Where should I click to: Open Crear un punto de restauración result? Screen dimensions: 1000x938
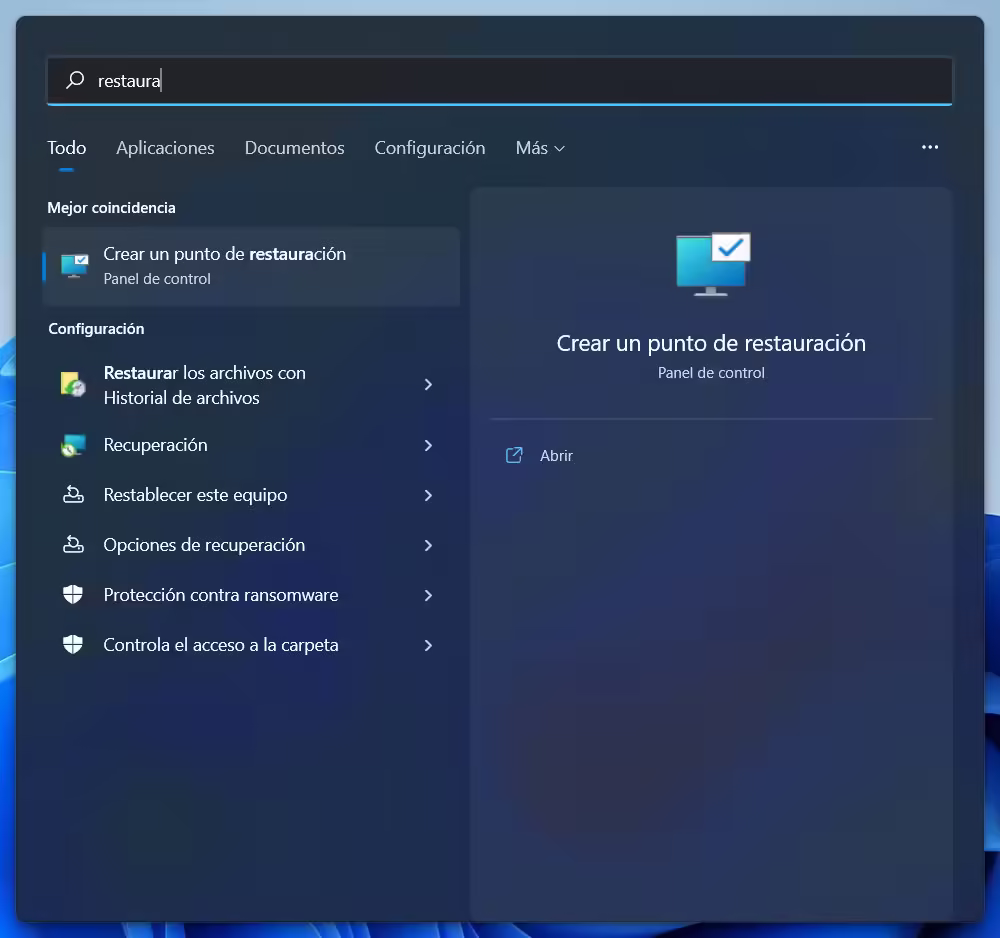tap(251, 267)
